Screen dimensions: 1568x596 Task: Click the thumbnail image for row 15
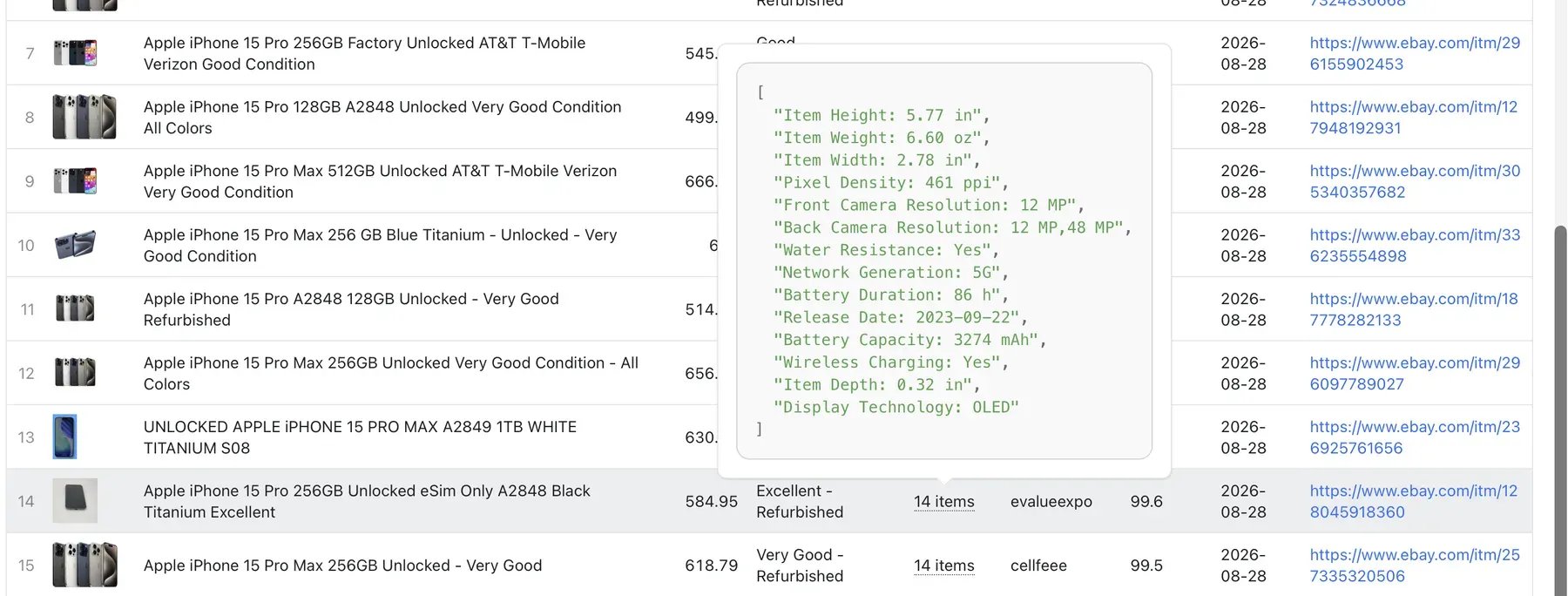pyautogui.click(x=84, y=565)
